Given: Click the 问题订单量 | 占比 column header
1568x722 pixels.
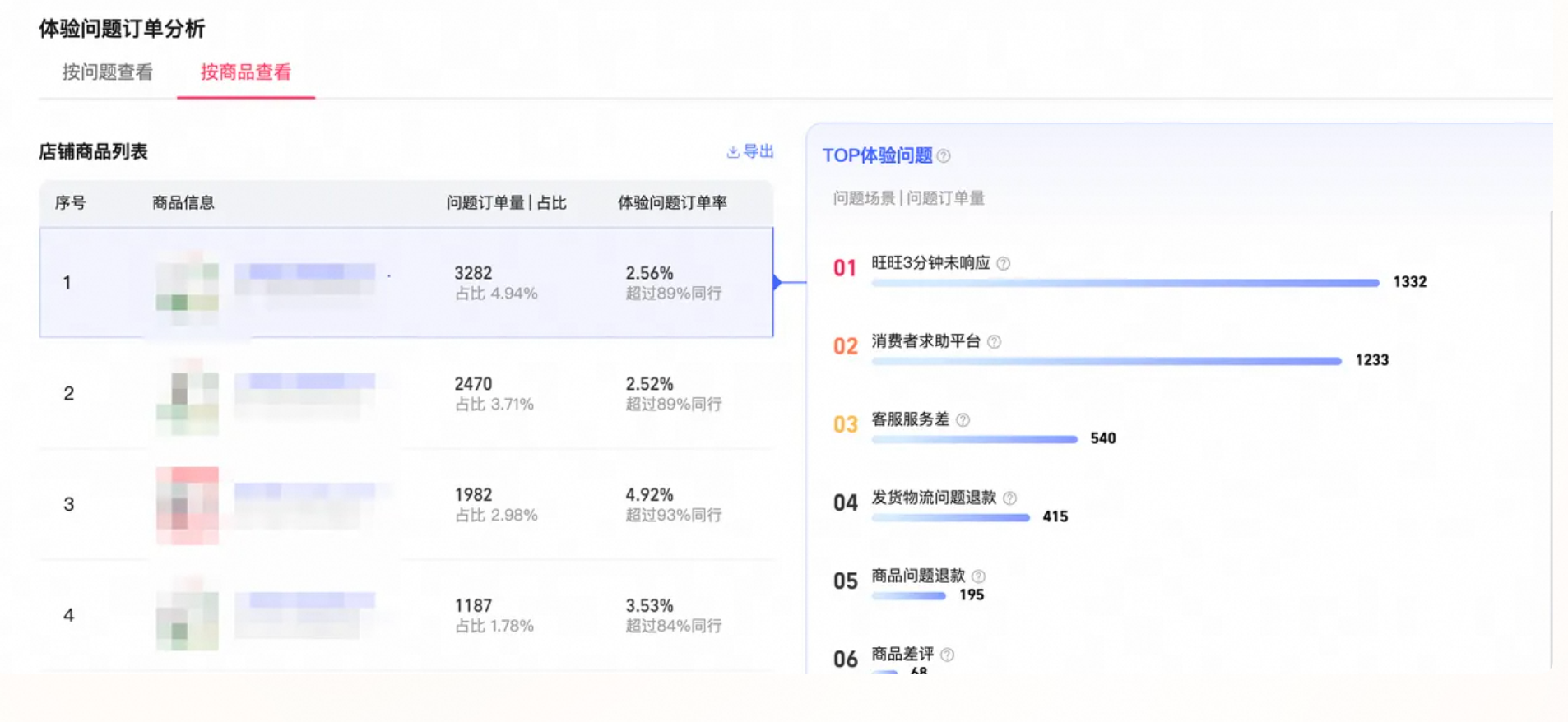Looking at the screenshot, I should pos(507,203).
